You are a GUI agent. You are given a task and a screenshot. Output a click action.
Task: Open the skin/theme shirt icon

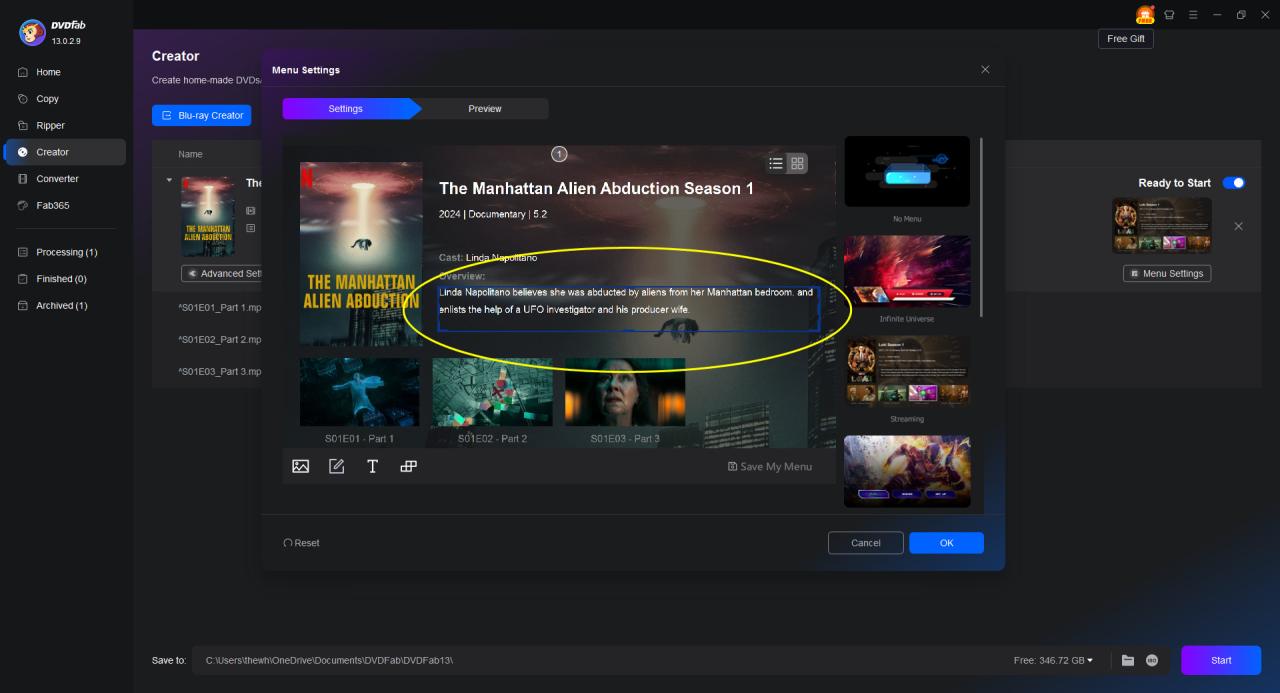coord(1169,15)
